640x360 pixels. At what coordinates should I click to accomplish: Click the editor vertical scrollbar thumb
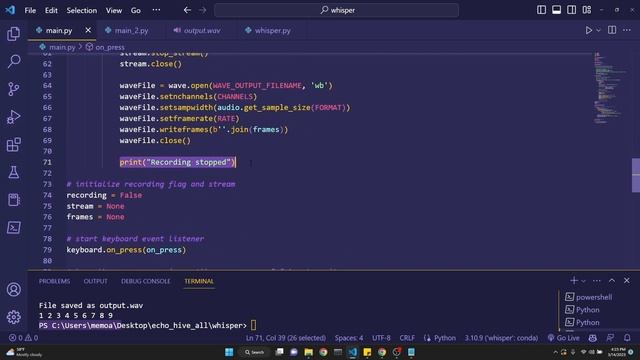point(636,175)
